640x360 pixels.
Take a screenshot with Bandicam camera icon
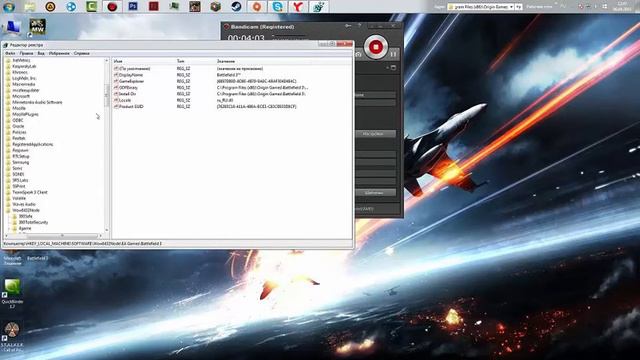click(358, 54)
